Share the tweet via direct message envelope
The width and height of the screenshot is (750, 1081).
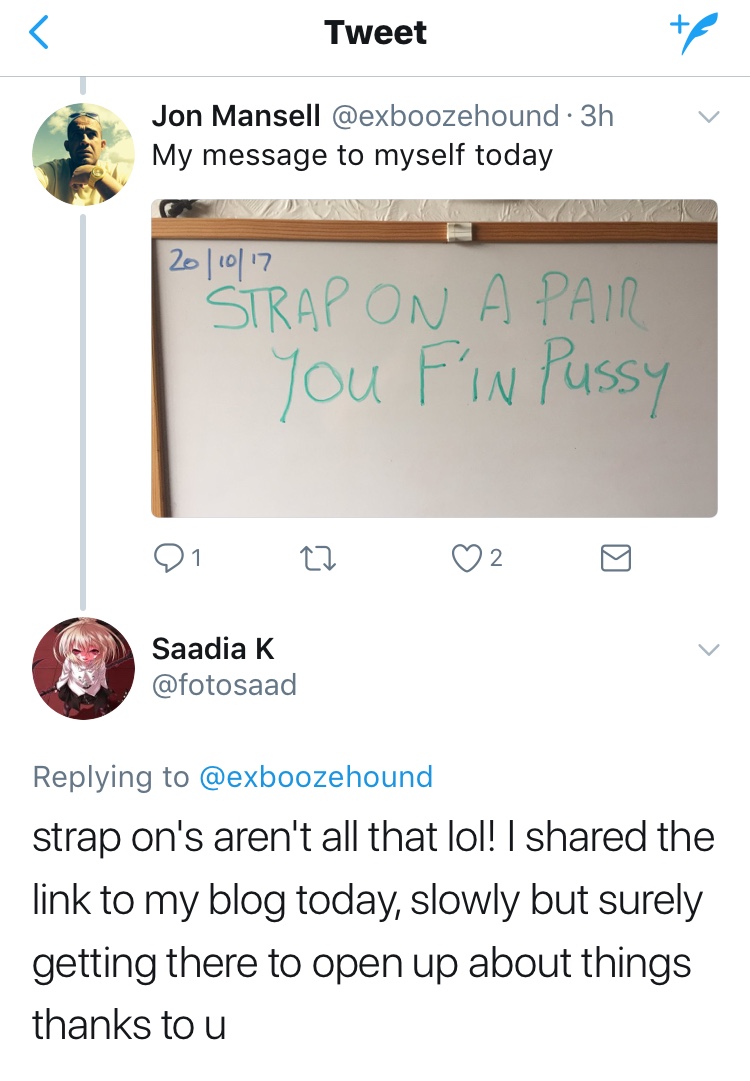tap(616, 558)
